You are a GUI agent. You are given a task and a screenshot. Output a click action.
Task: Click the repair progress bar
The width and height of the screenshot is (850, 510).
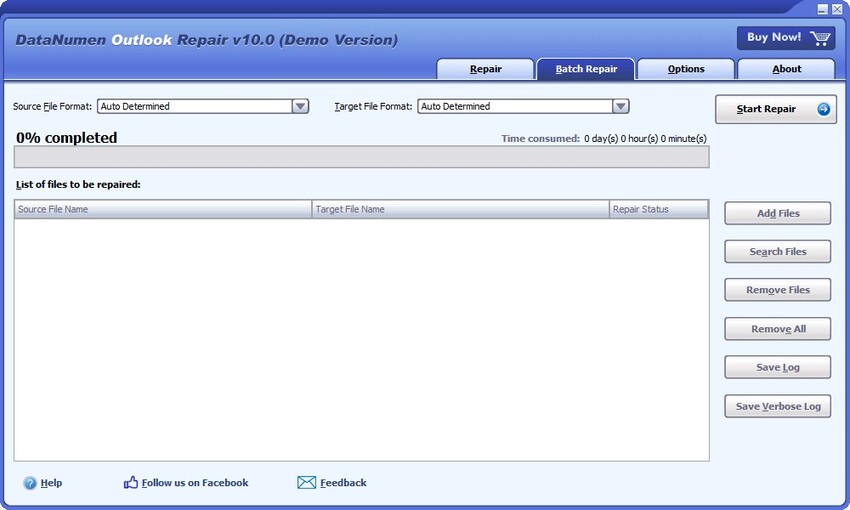tap(361, 157)
